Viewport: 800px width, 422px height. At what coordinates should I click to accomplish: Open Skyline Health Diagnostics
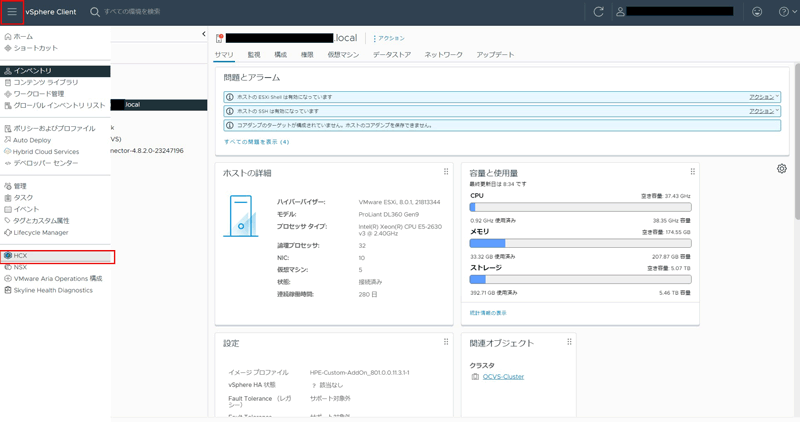tap(55, 290)
